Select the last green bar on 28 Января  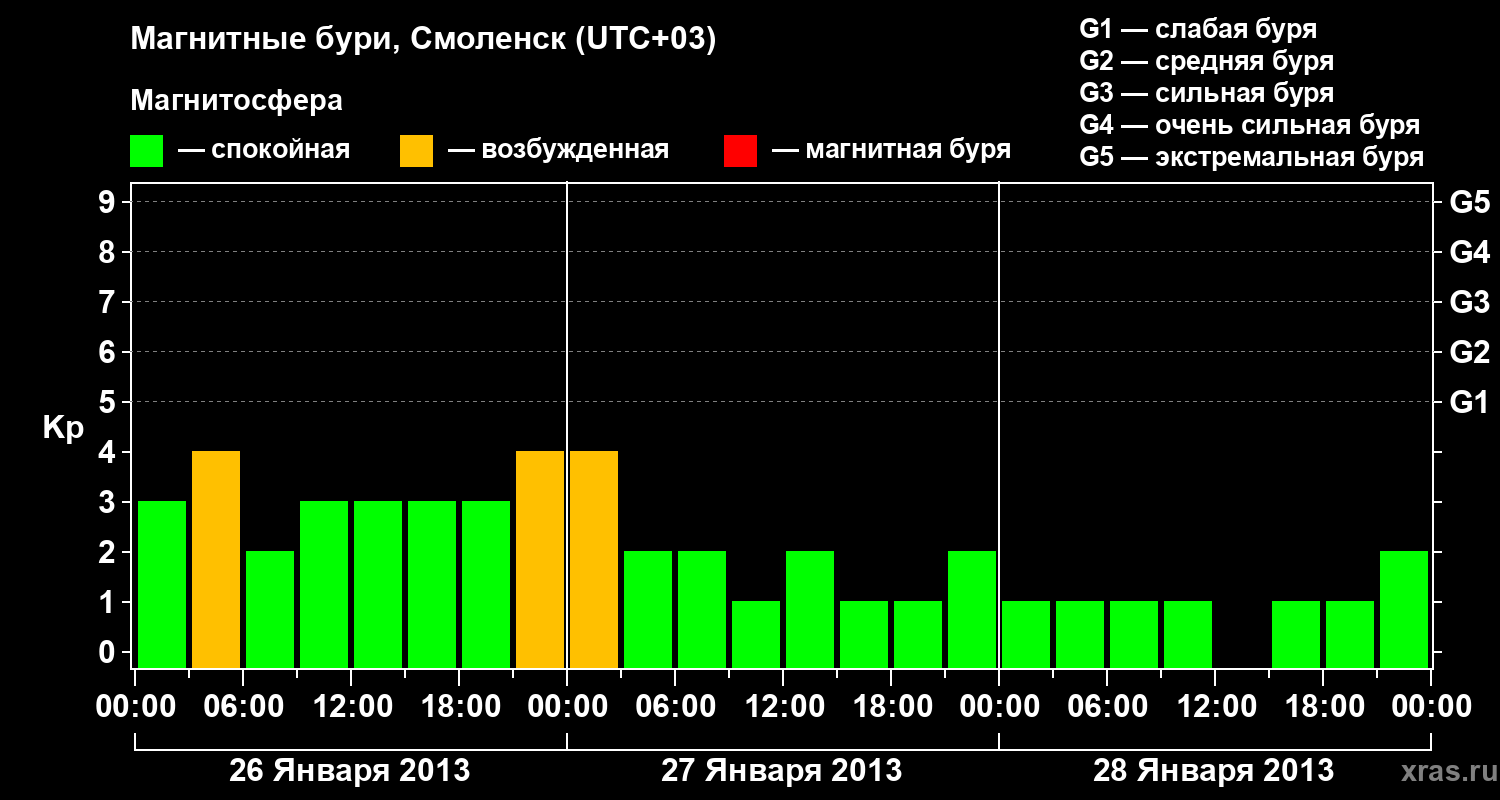[x=1404, y=609]
